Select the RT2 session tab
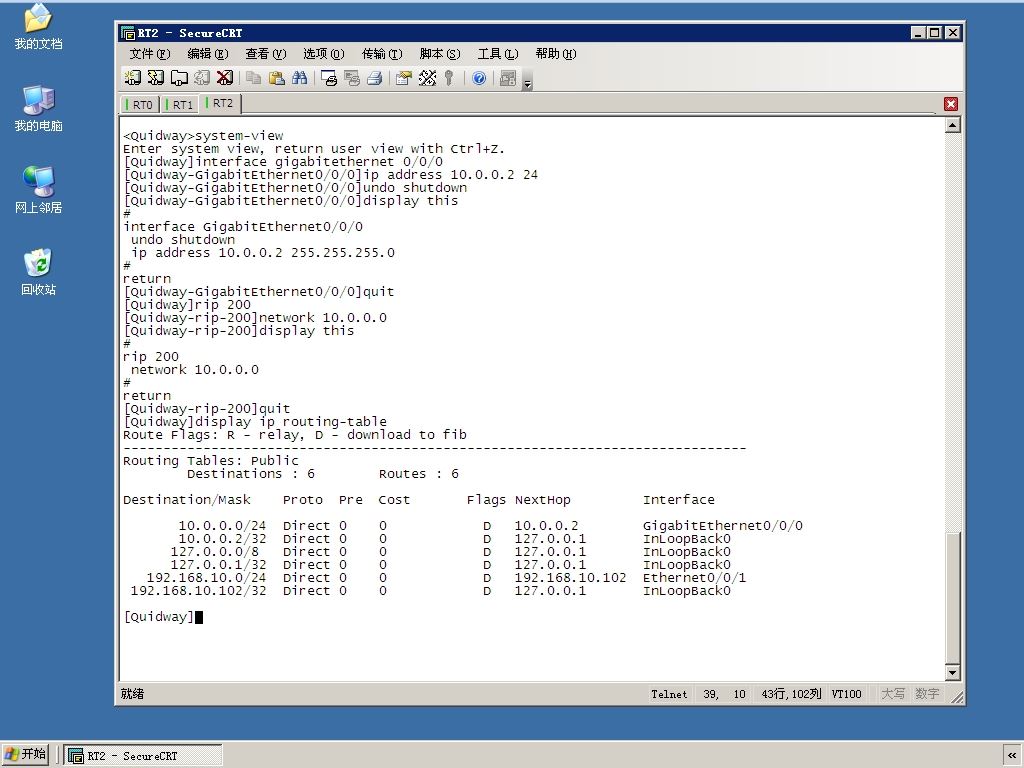The height and width of the screenshot is (768, 1024). (x=220, y=103)
